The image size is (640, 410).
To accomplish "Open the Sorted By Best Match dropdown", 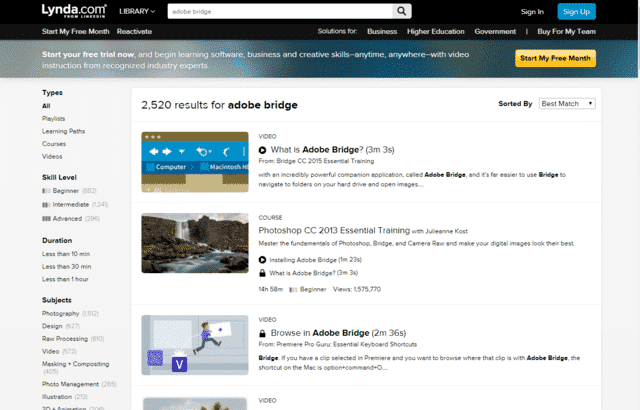I will [x=567, y=104].
